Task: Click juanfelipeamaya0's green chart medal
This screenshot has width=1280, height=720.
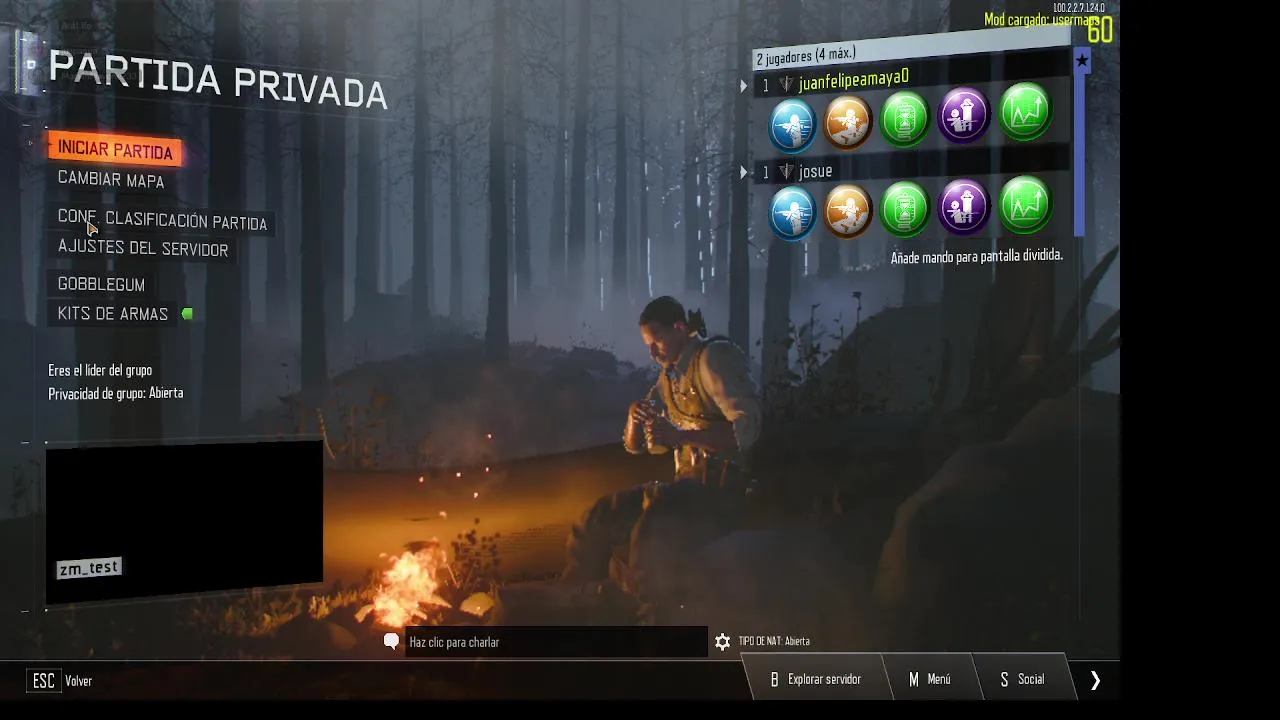Action: click(1025, 111)
